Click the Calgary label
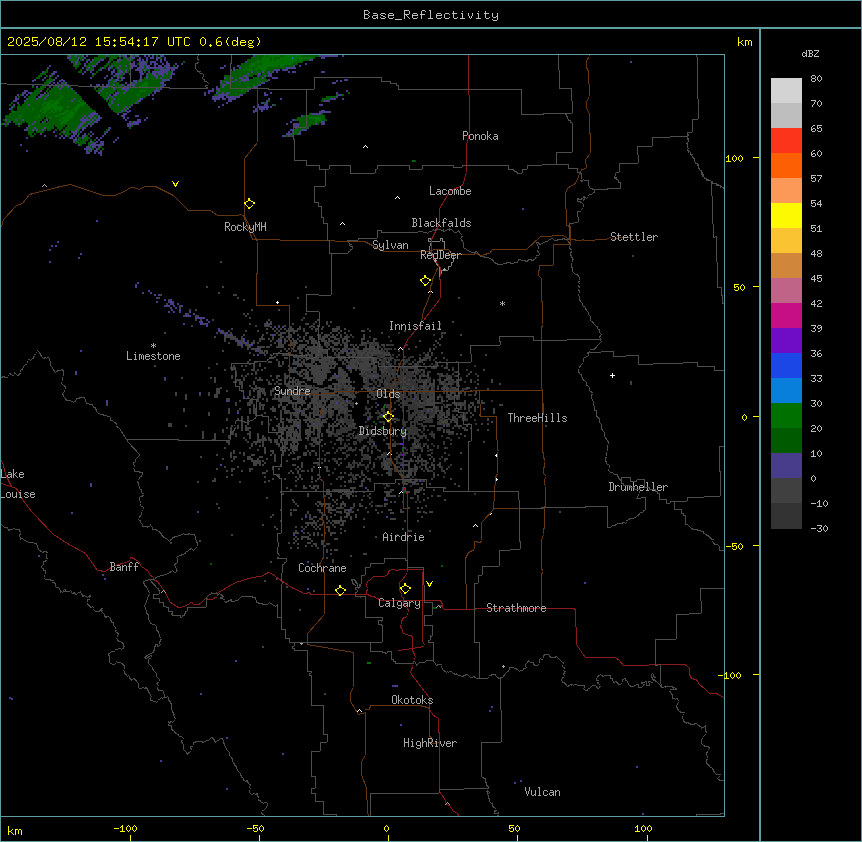 (x=399, y=603)
